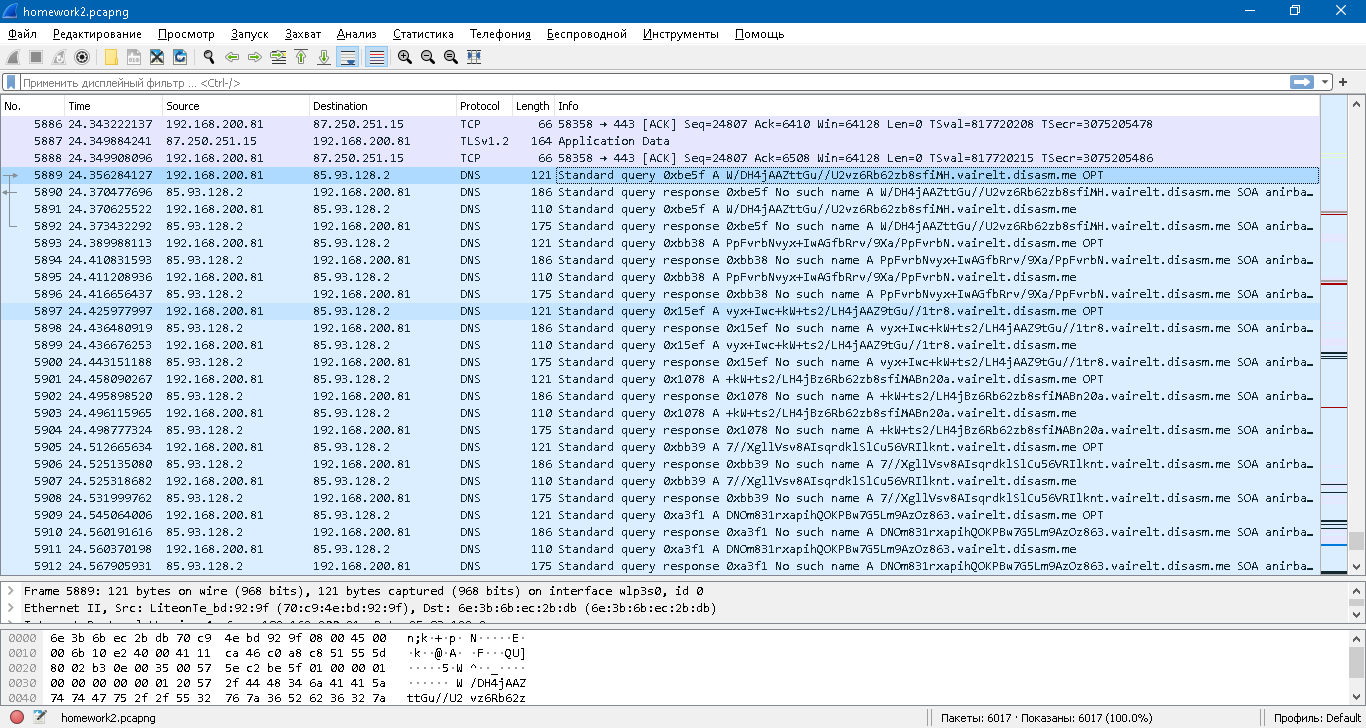Sort by the Info column header
The height and width of the screenshot is (728, 1366).
tap(937, 106)
